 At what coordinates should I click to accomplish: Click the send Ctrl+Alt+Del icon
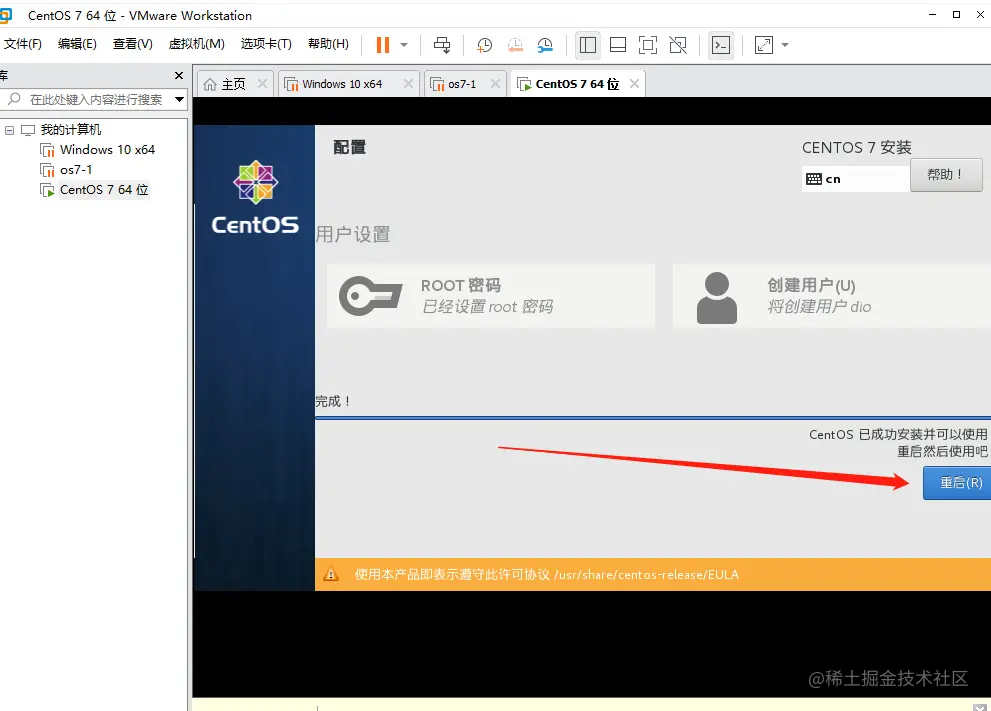coord(442,45)
